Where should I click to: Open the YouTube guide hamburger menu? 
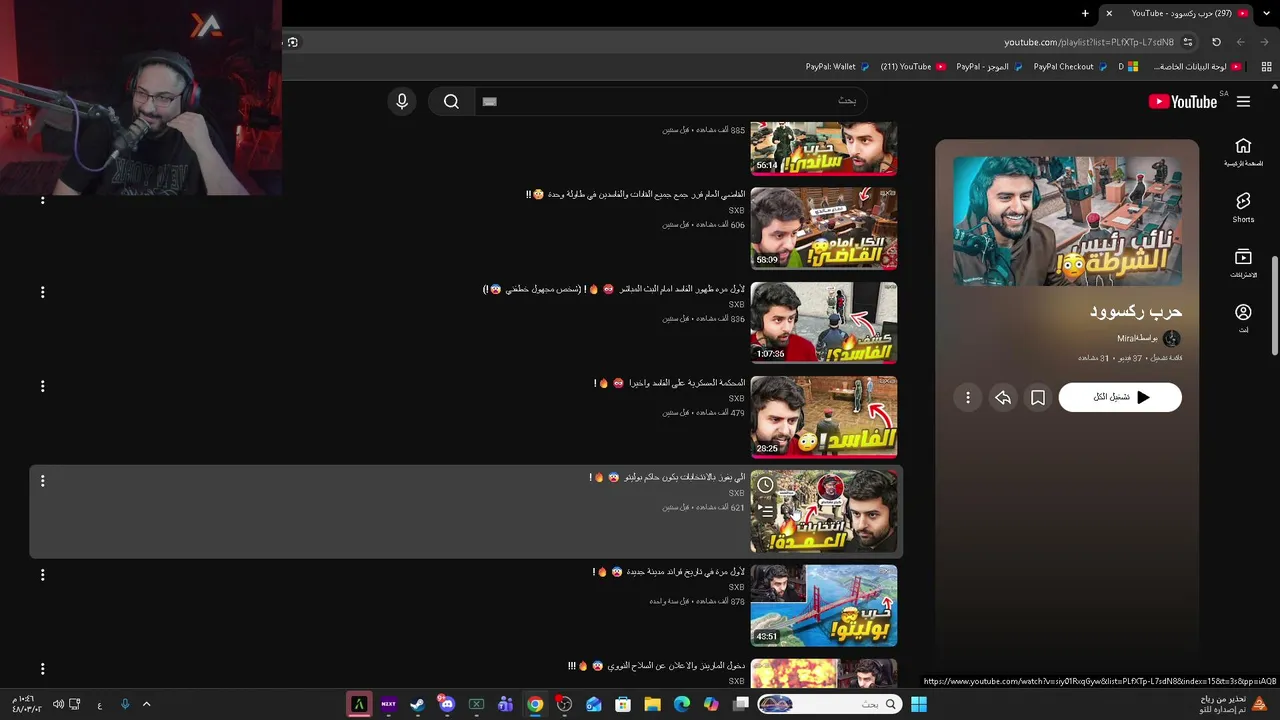point(1243,101)
